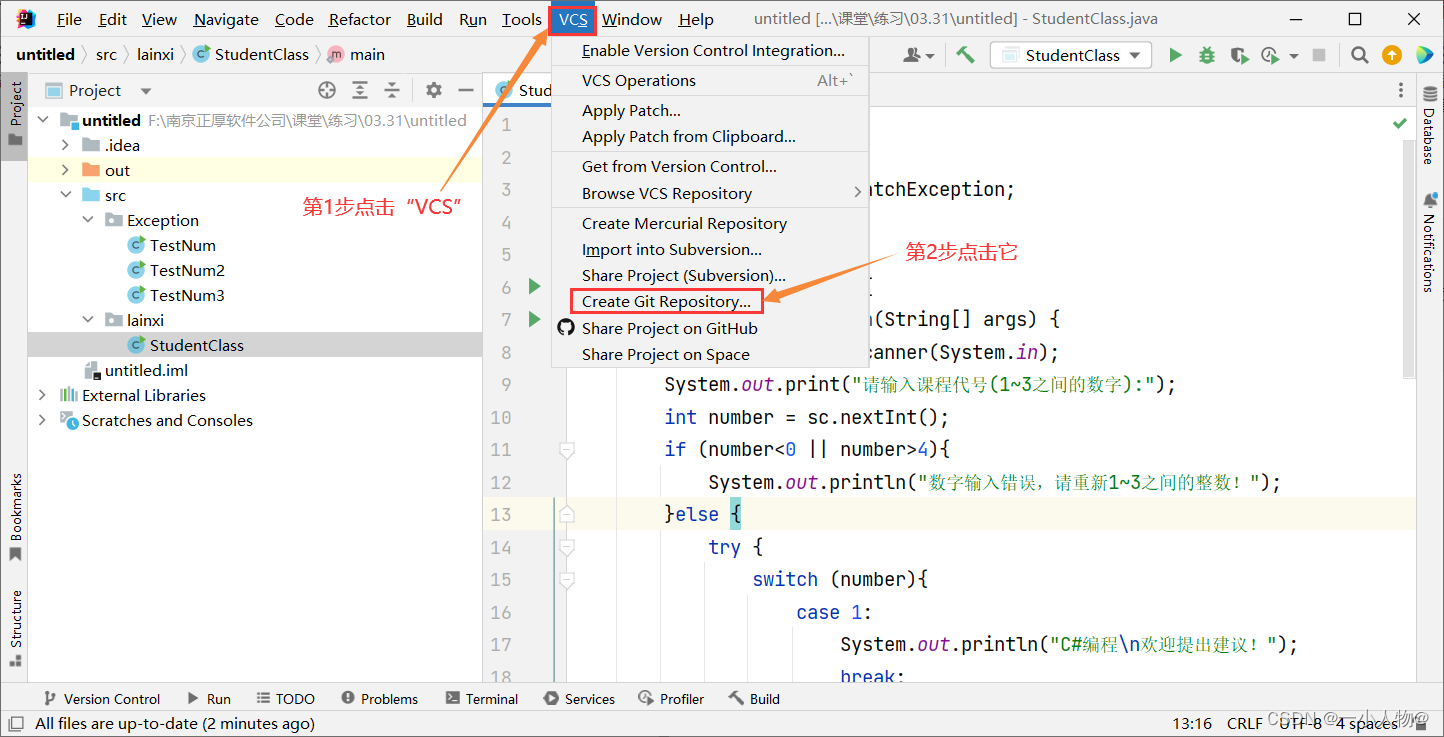Click the Build Project hammer icon
The image size is (1444, 737).
965,55
